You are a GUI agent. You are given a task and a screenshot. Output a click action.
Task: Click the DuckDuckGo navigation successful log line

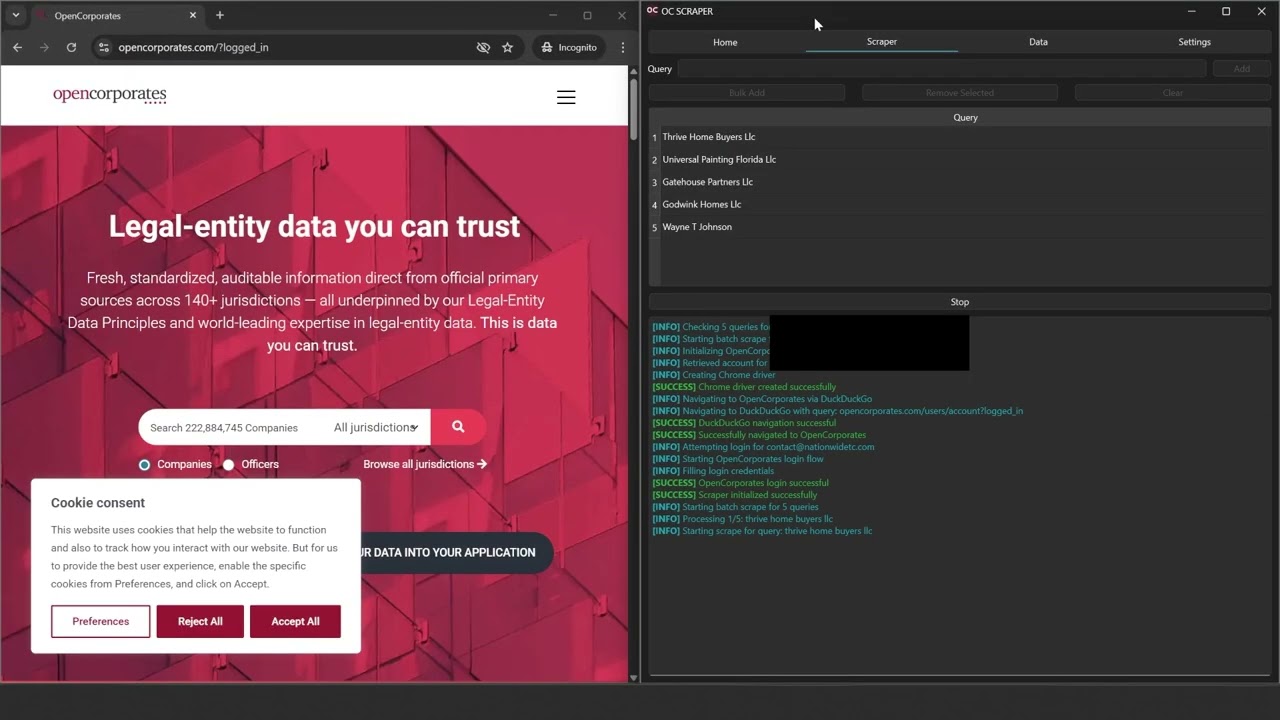point(744,423)
